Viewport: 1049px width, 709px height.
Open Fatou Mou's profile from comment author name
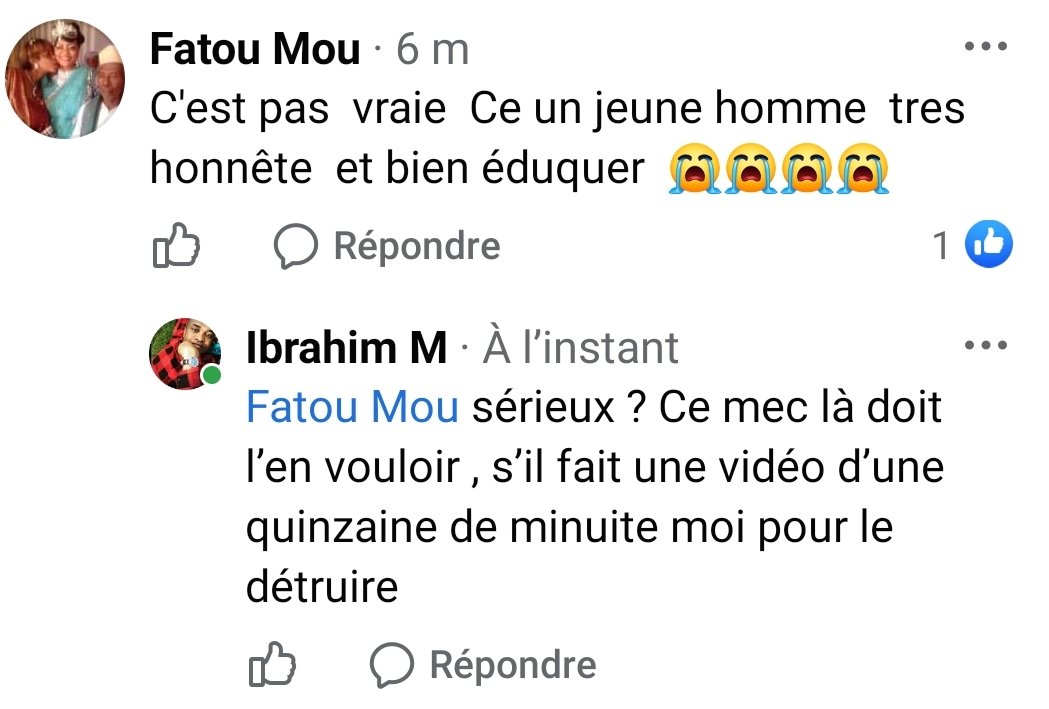click(x=255, y=49)
